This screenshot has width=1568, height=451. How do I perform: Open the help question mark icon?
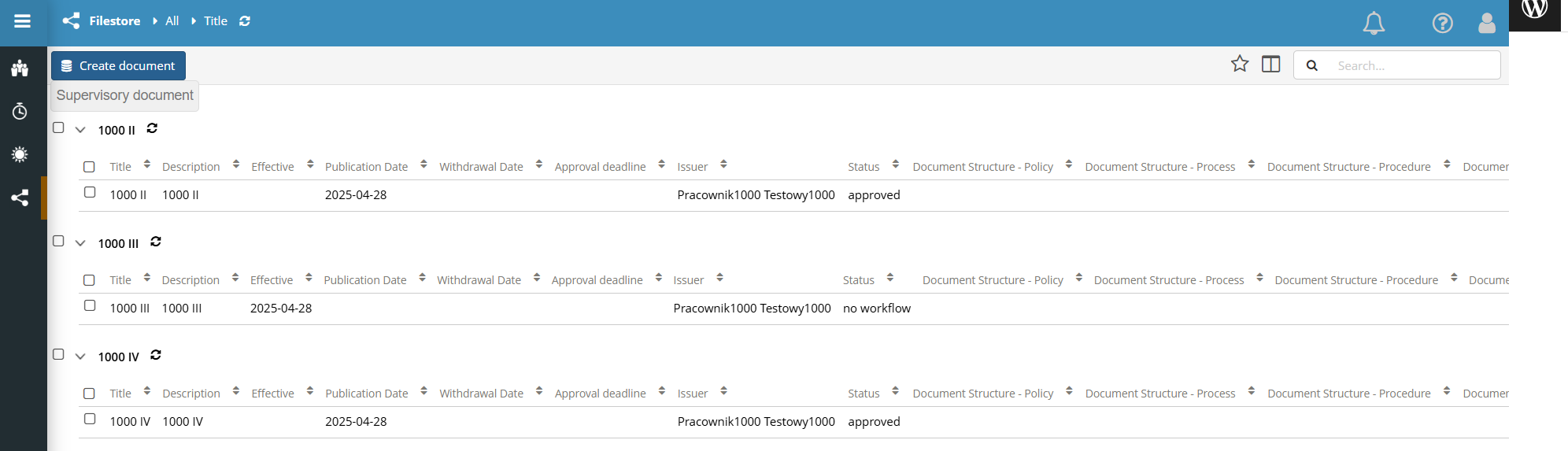1442,23
